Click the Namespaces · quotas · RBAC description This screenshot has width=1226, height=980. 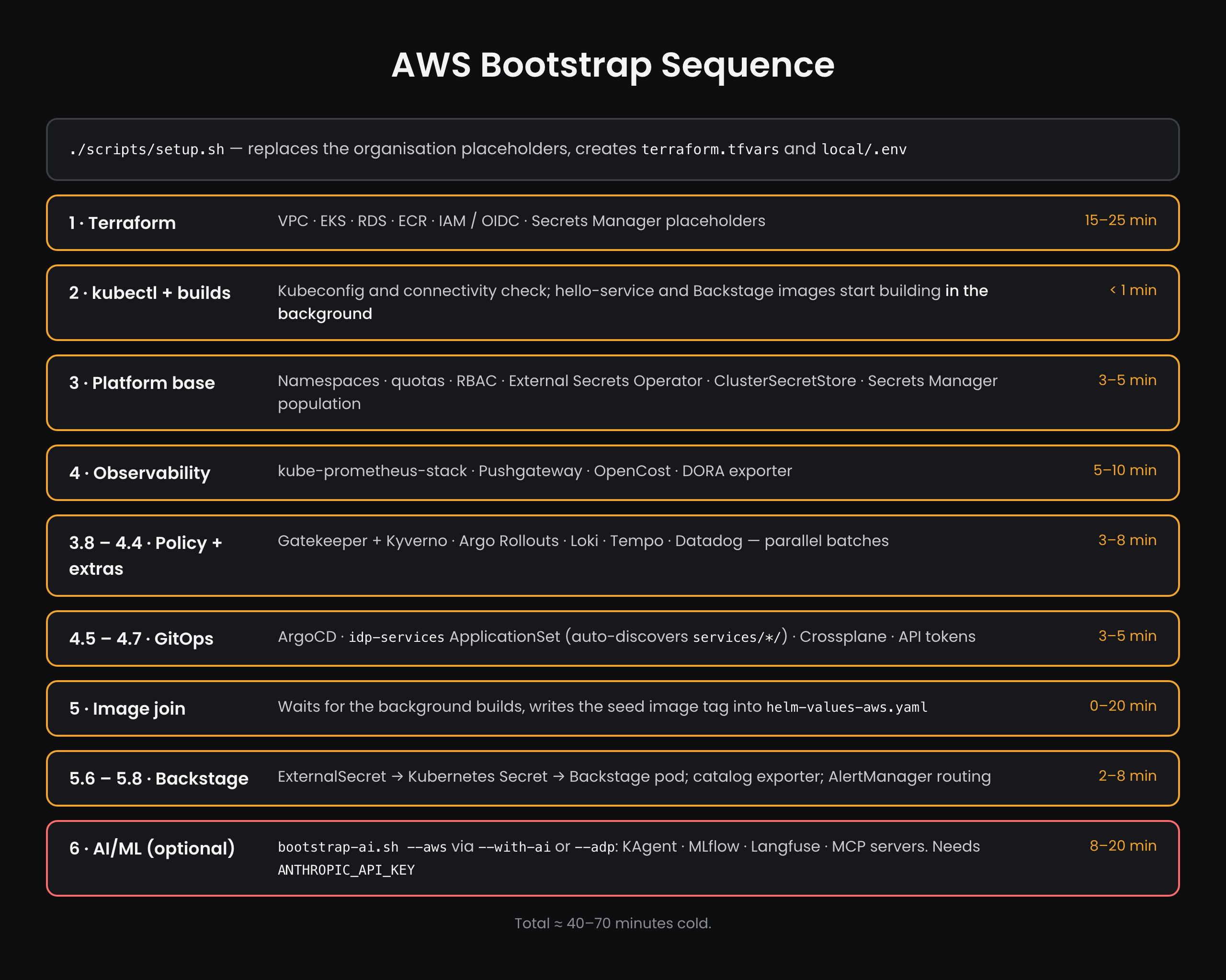[x=637, y=392]
